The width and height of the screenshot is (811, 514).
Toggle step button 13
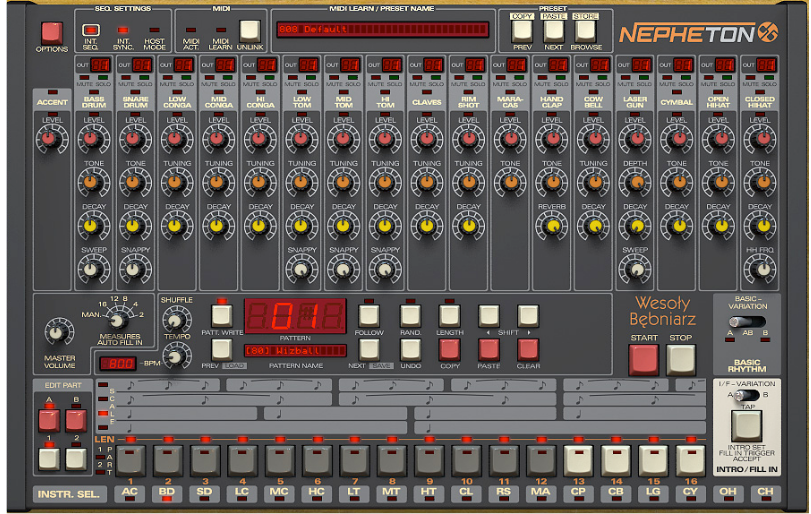[x=578, y=460]
